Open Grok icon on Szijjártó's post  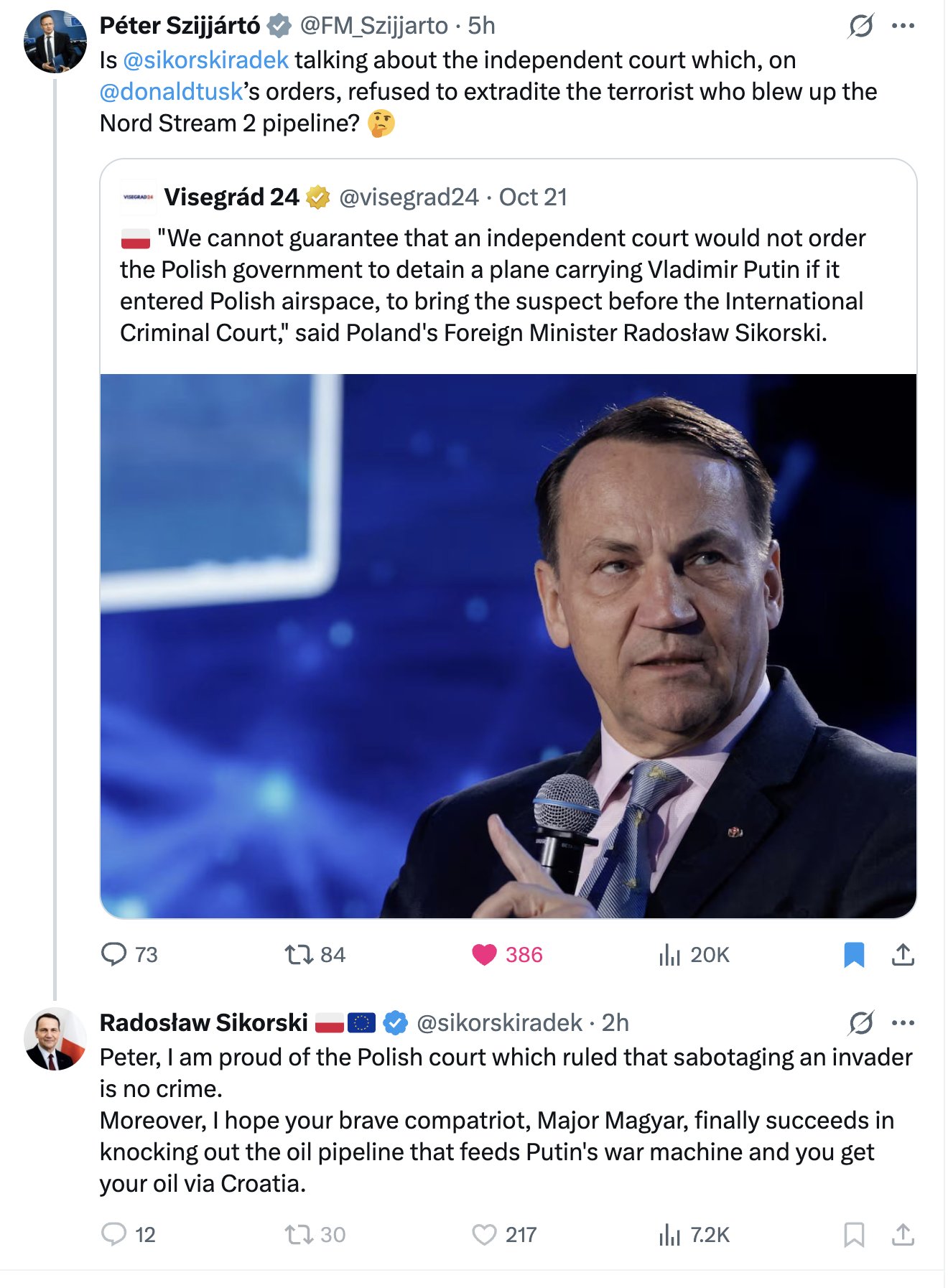(860, 26)
